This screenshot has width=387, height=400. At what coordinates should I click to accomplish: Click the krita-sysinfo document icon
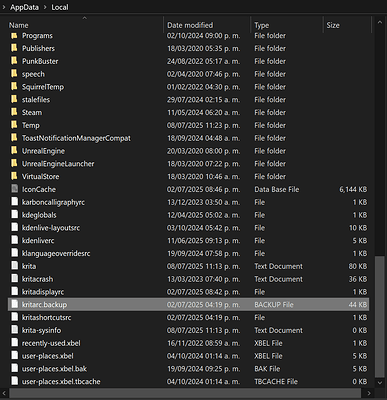click(x=14, y=330)
